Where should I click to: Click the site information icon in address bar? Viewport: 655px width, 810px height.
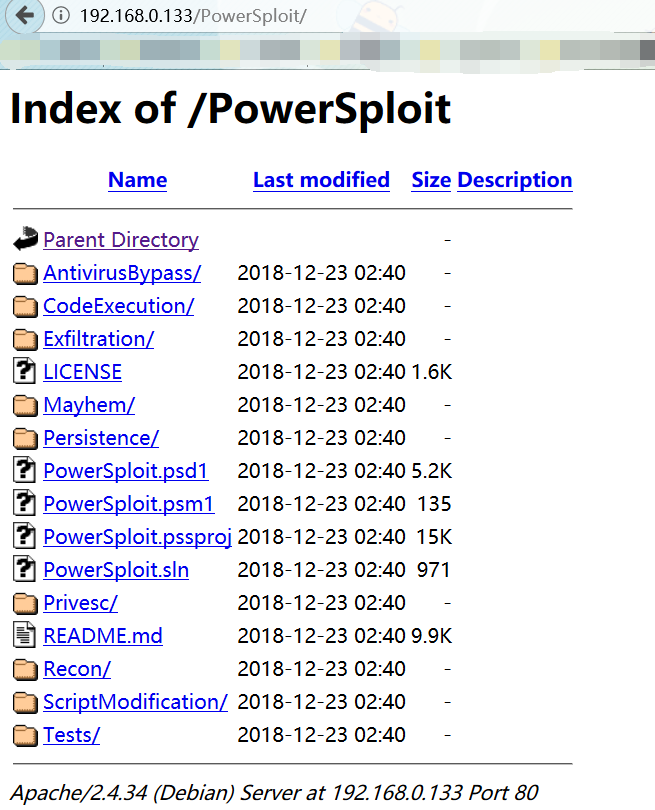tap(61, 15)
